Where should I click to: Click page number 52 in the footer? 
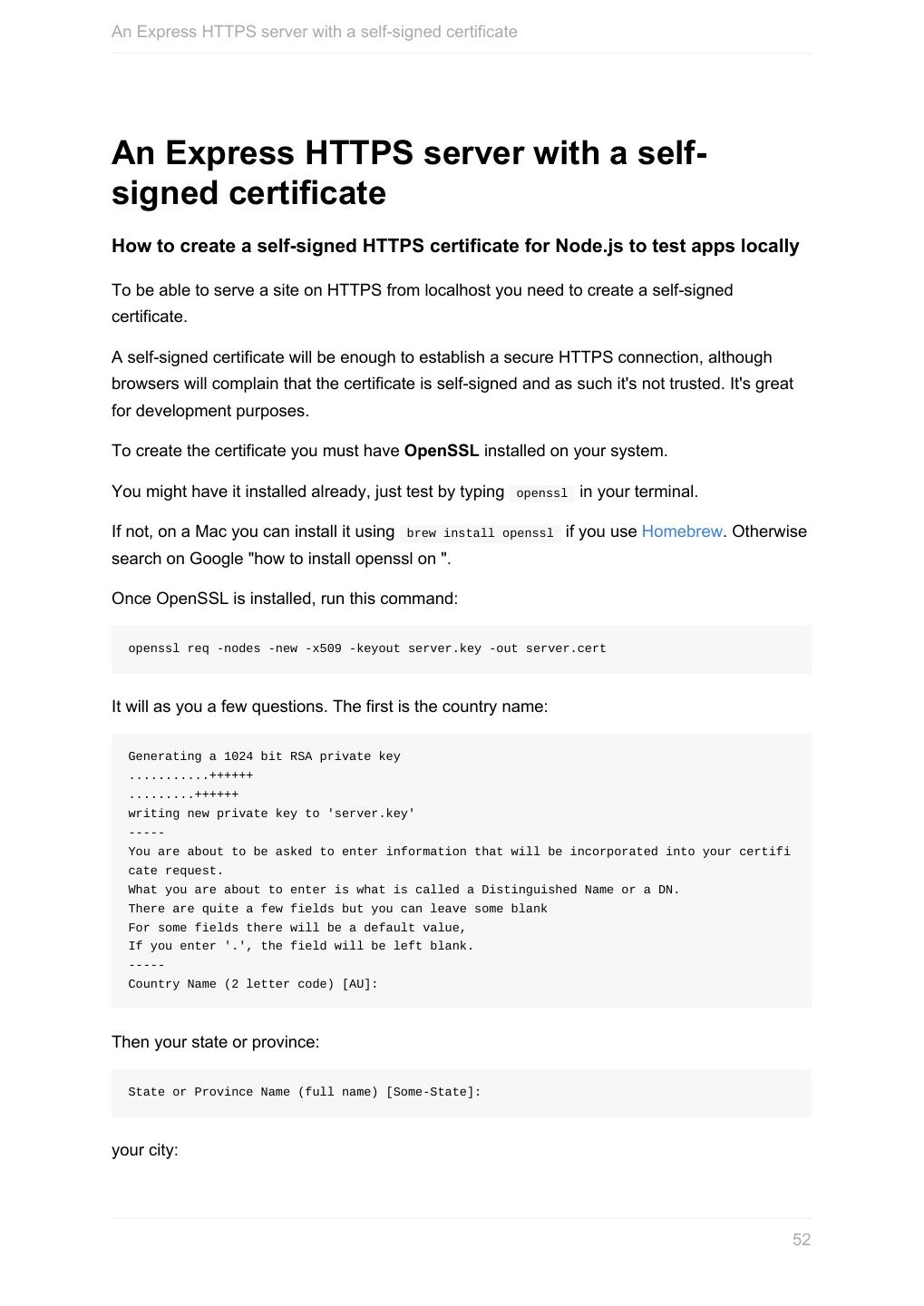pyautogui.click(x=801, y=1240)
